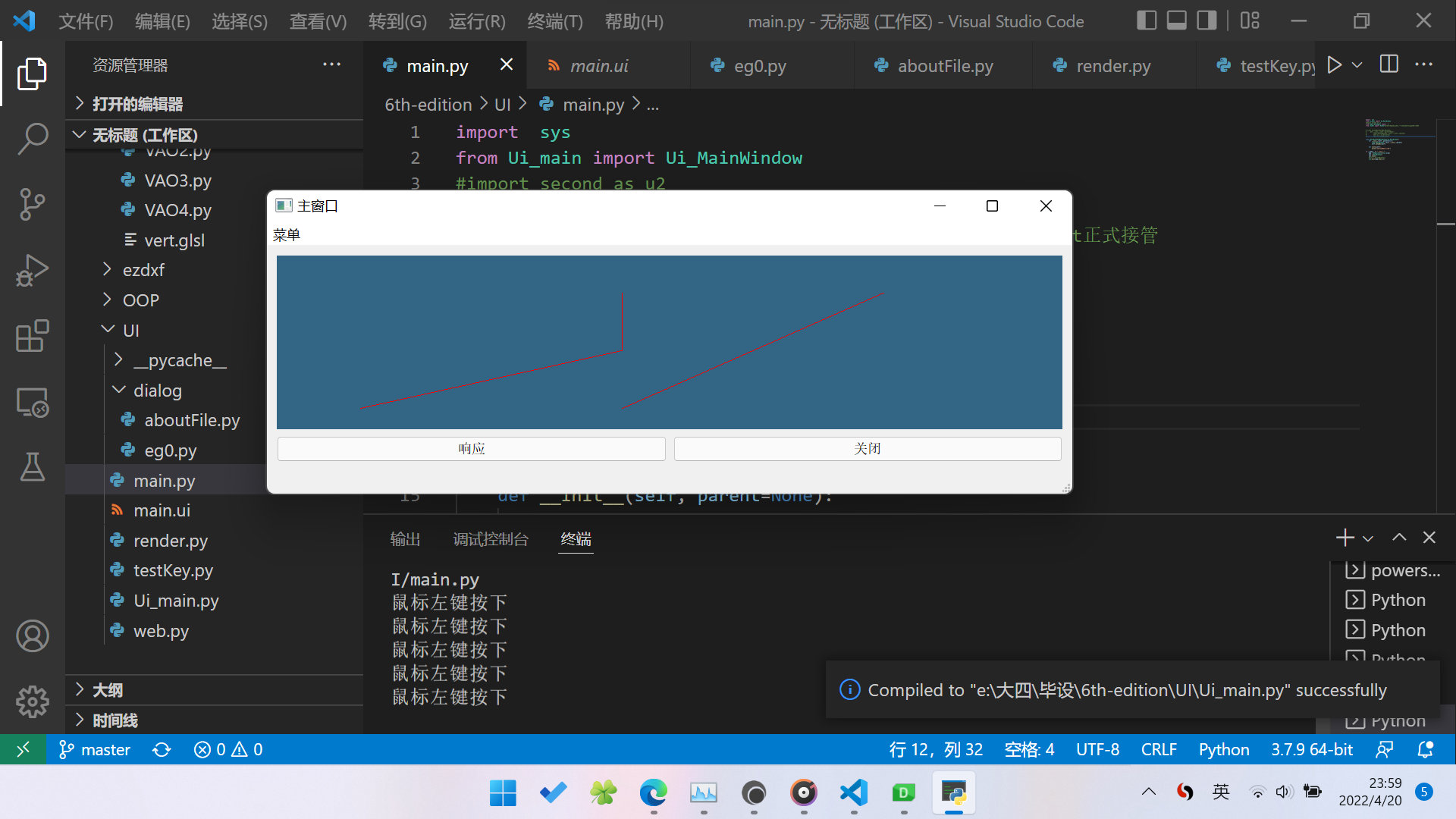
Task: Open the new terminal launch profile dropdown
Action: click(1368, 538)
